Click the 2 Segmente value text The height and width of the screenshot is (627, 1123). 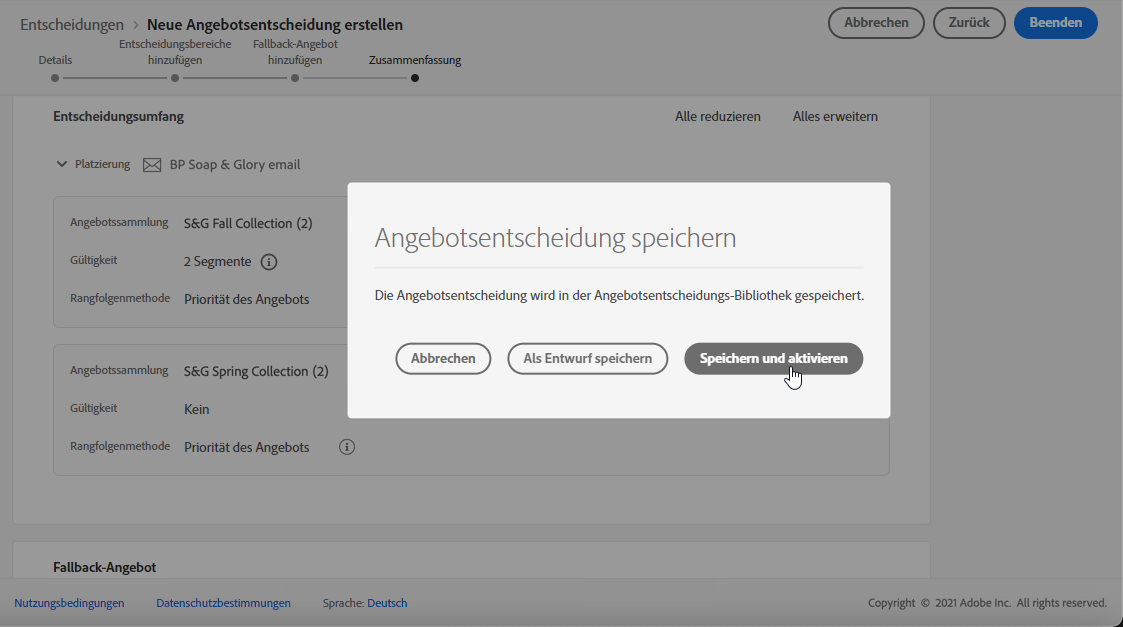(x=217, y=262)
